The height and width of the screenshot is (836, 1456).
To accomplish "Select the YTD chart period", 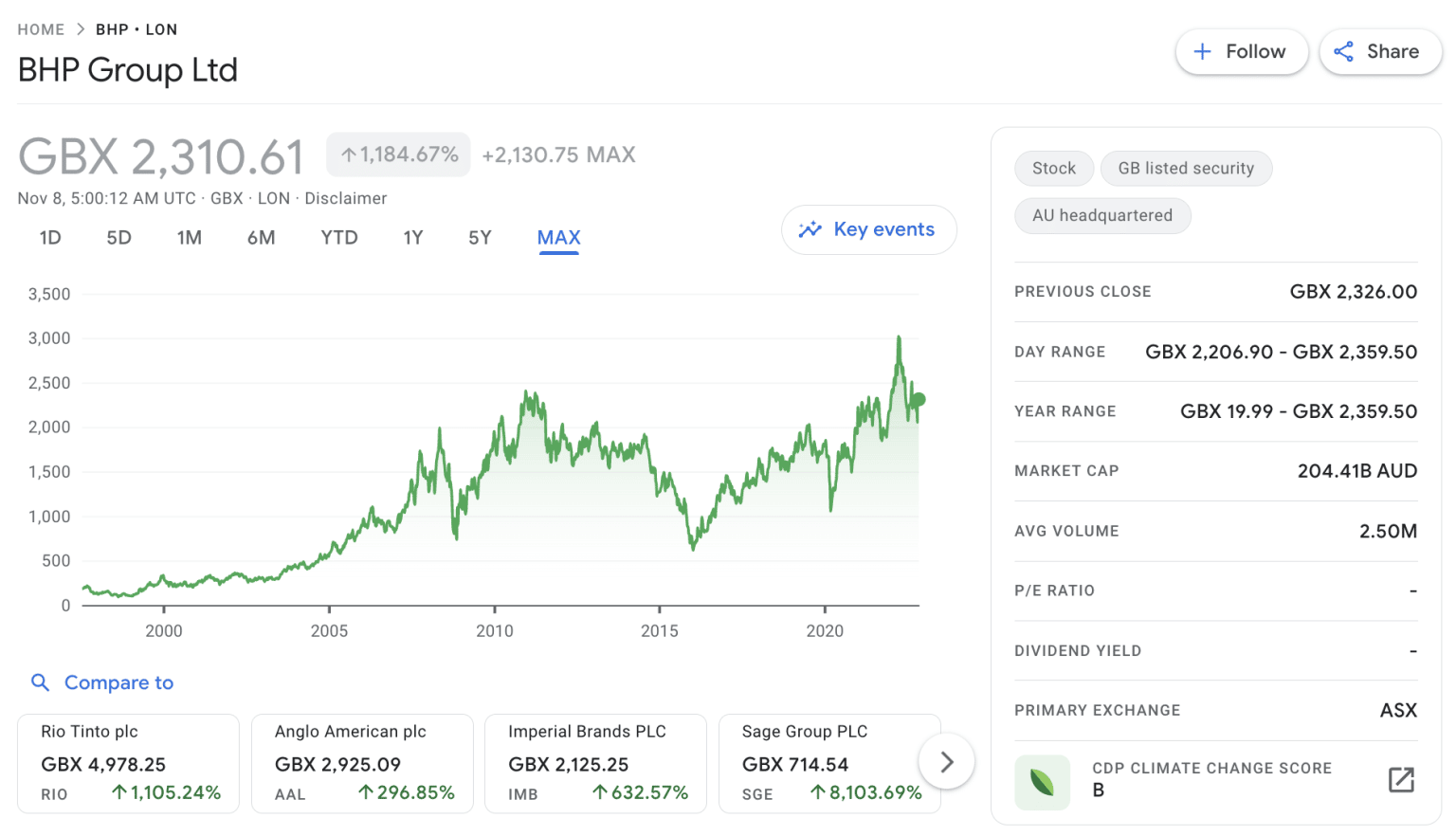I will 338,238.
